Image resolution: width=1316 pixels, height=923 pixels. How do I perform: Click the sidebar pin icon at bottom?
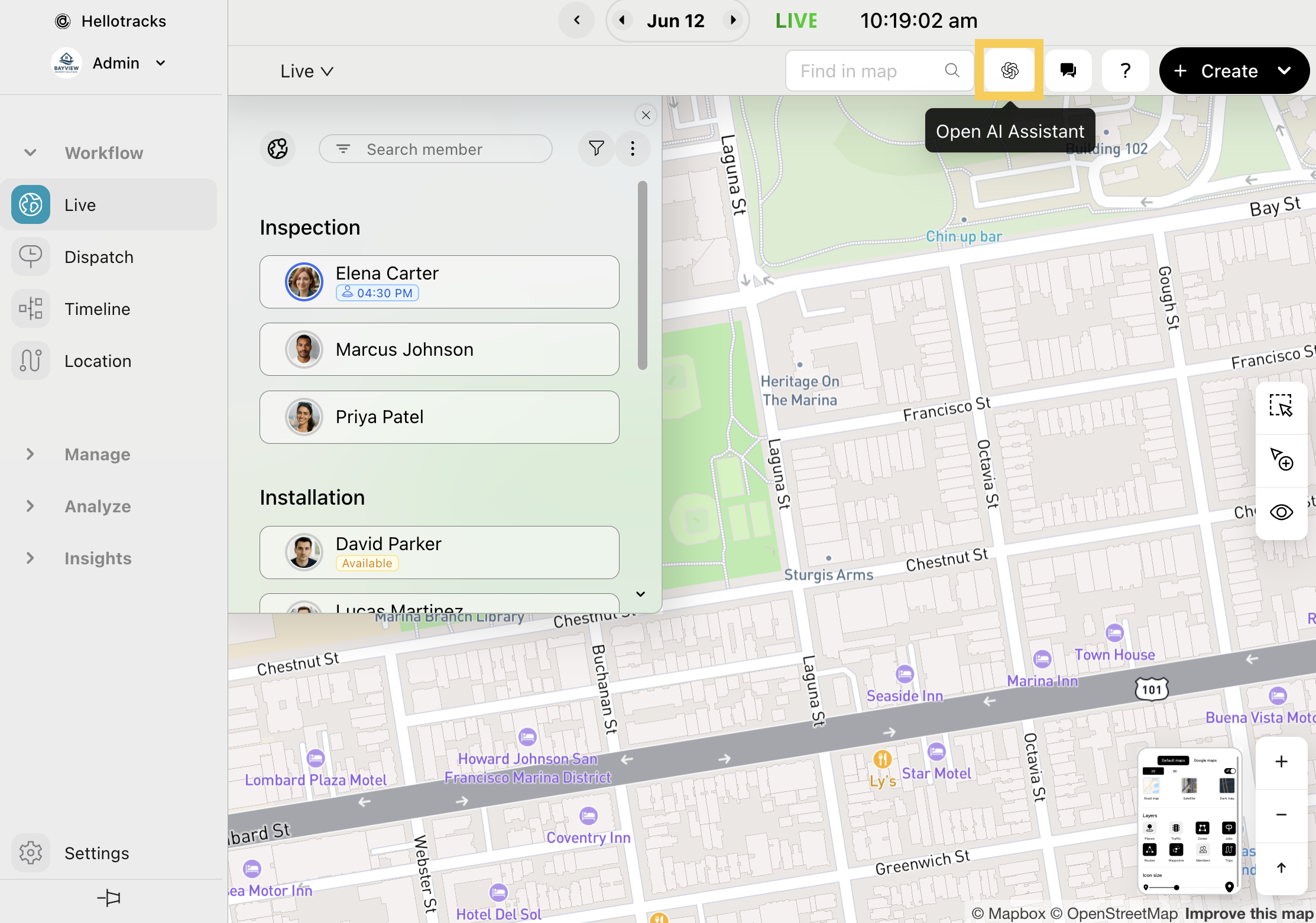tap(109, 898)
